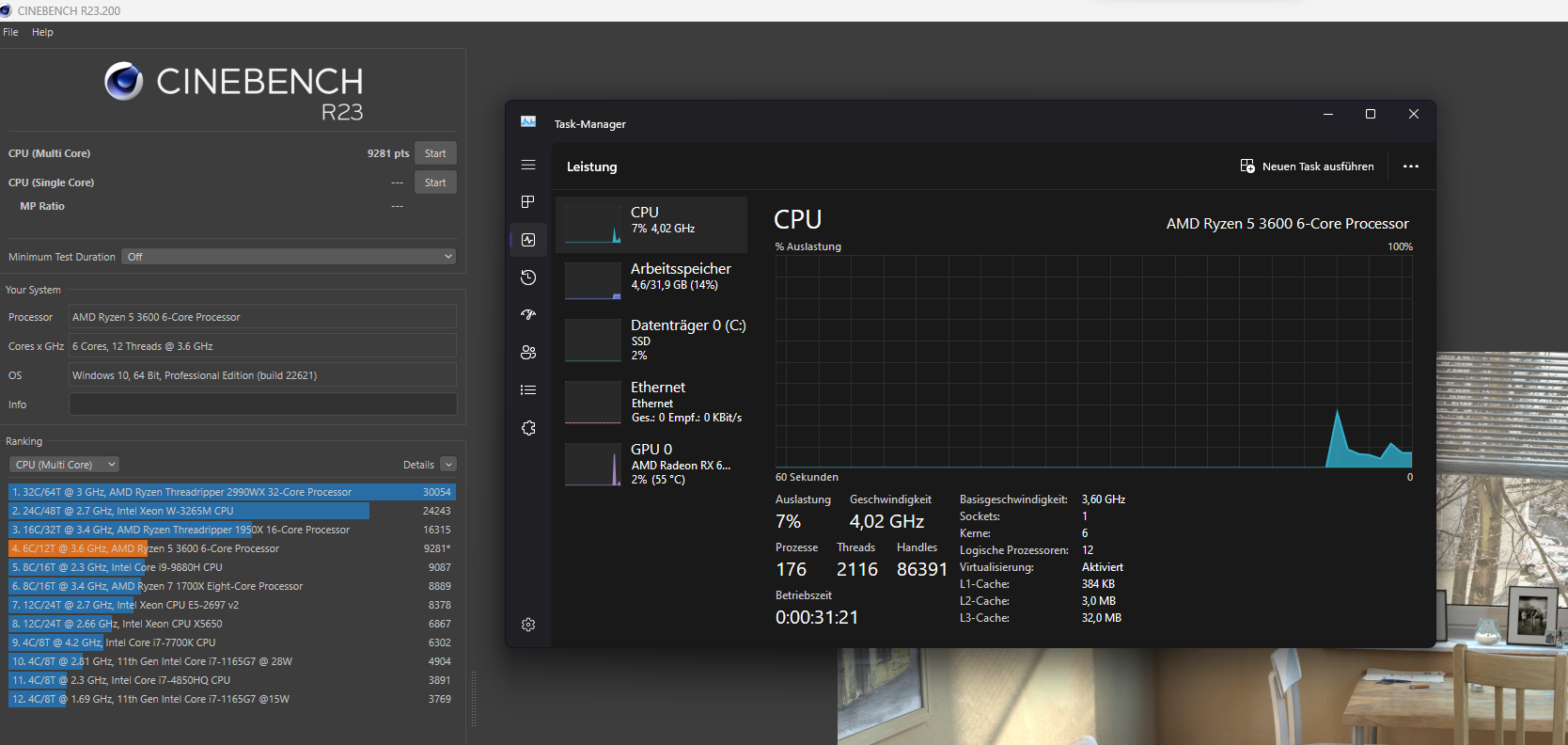Select Ryzen 7 1700X ranking row

coord(231,586)
